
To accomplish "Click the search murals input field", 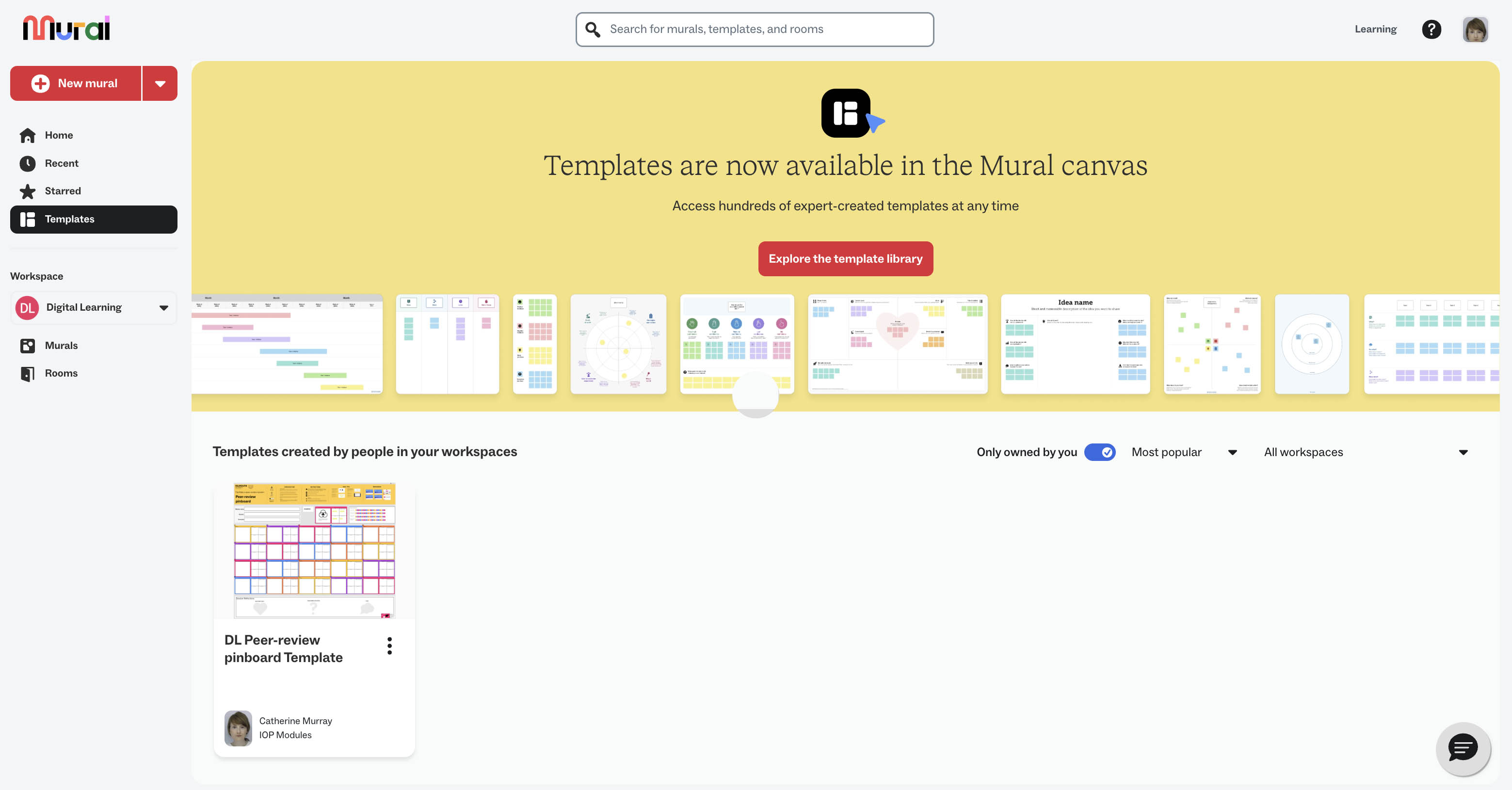I will point(763,30).
